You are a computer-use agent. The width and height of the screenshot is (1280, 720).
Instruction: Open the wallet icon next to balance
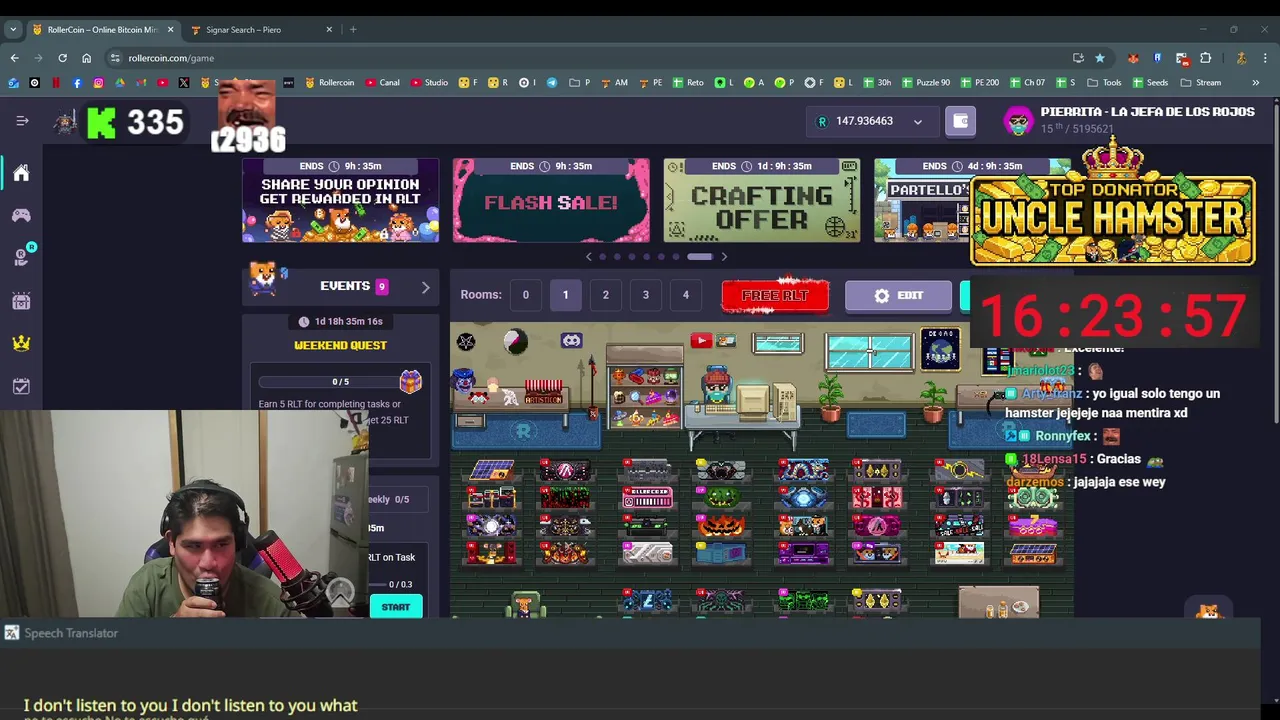(x=960, y=121)
